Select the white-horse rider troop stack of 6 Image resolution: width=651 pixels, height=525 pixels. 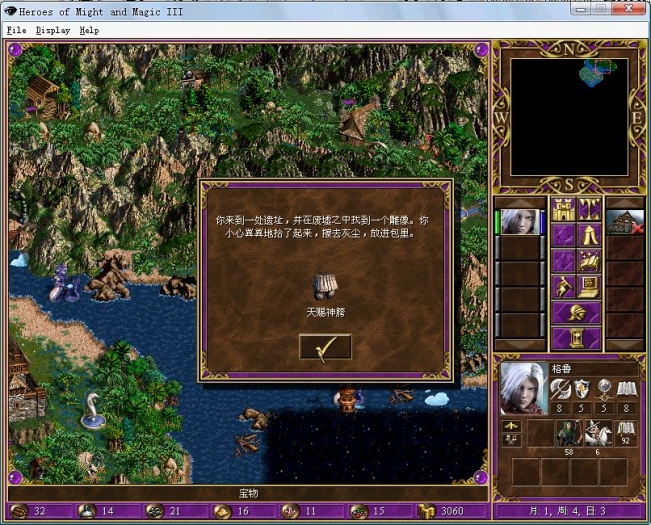pos(598,433)
